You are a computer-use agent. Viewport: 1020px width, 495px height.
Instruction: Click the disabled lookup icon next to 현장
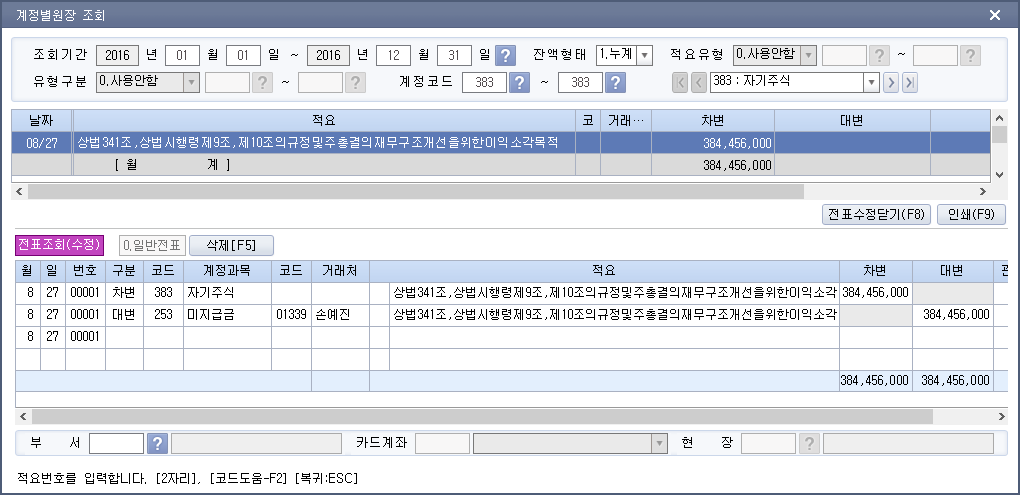pos(809,444)
